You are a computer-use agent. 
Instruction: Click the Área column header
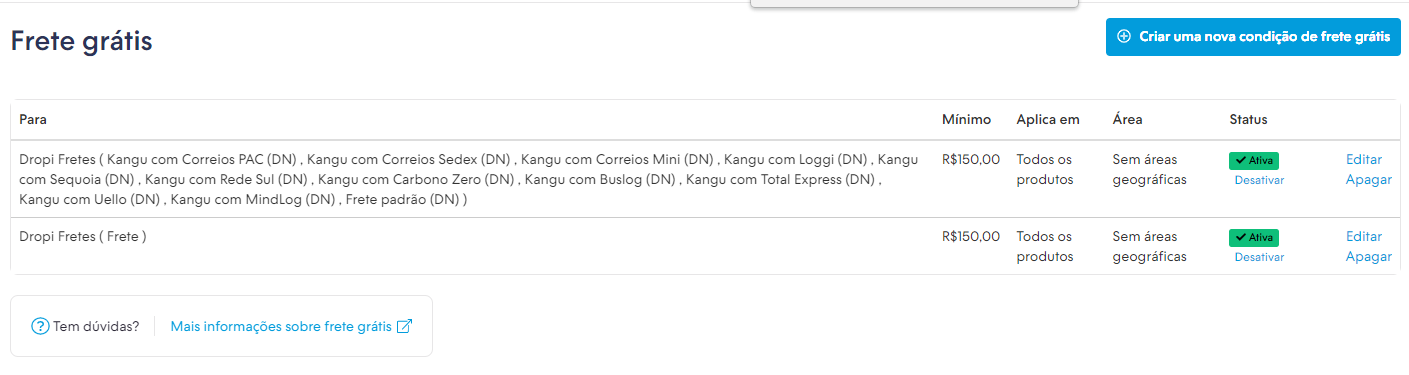(x=1127, y=120)
